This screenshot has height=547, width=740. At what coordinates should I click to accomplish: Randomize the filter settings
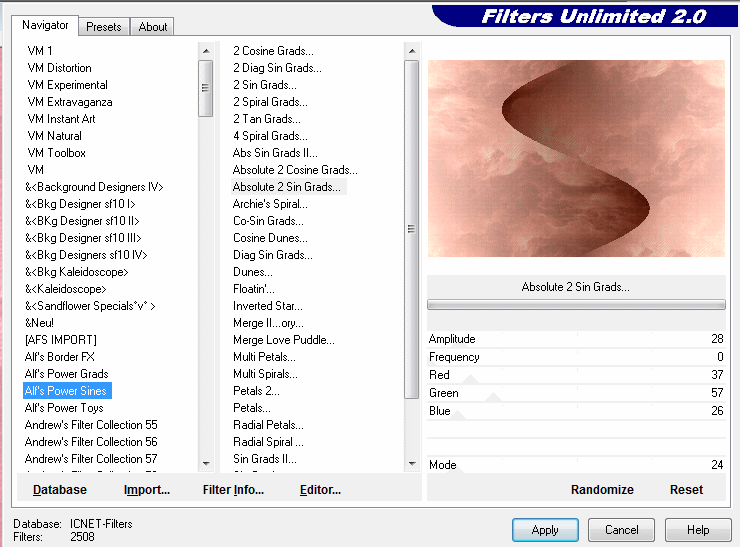(602, 490)
